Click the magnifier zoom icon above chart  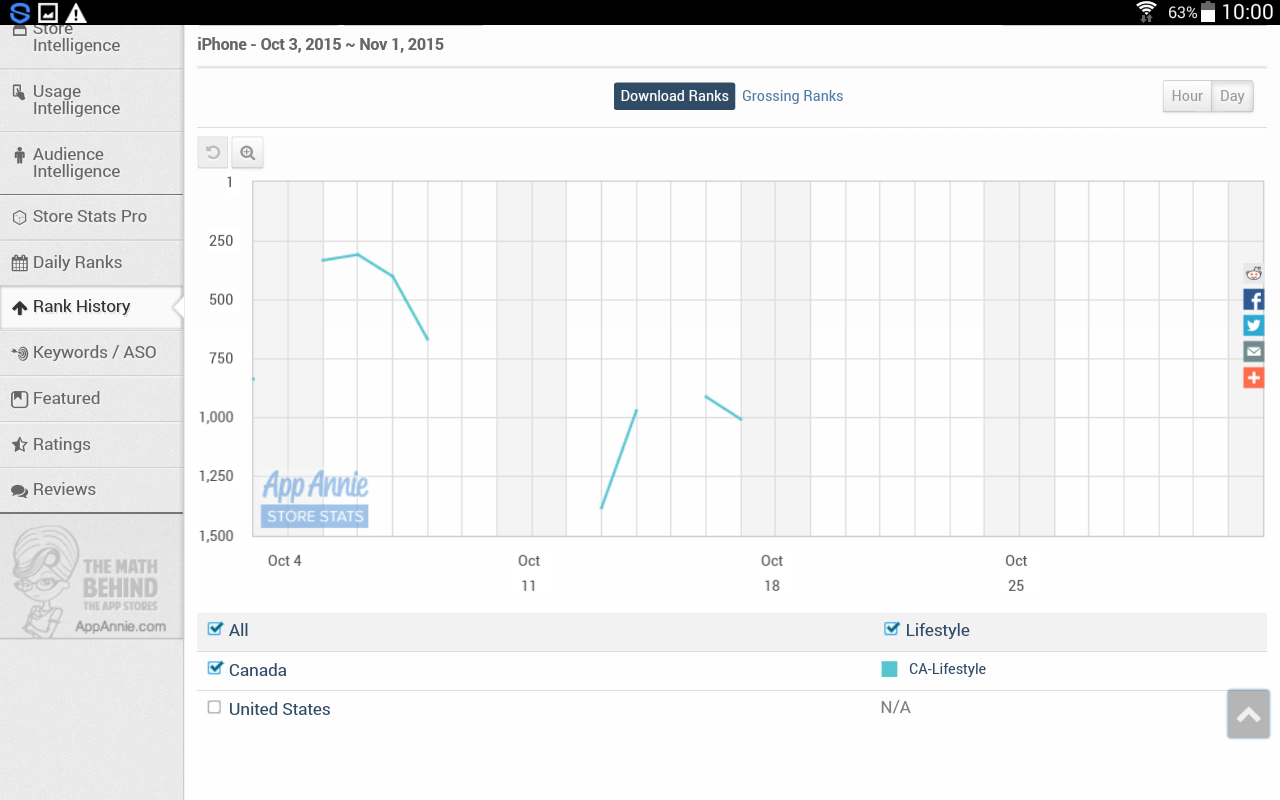pos(247,153)
